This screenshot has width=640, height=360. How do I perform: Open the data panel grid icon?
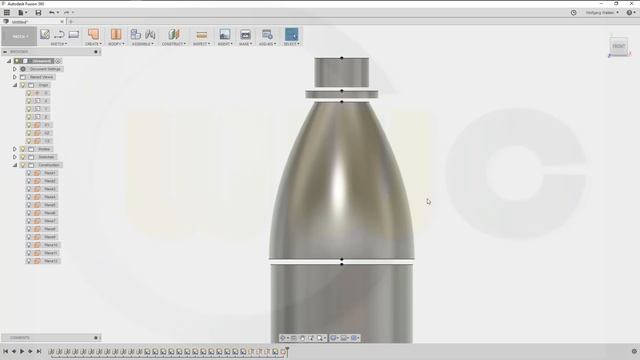[7, 13]
